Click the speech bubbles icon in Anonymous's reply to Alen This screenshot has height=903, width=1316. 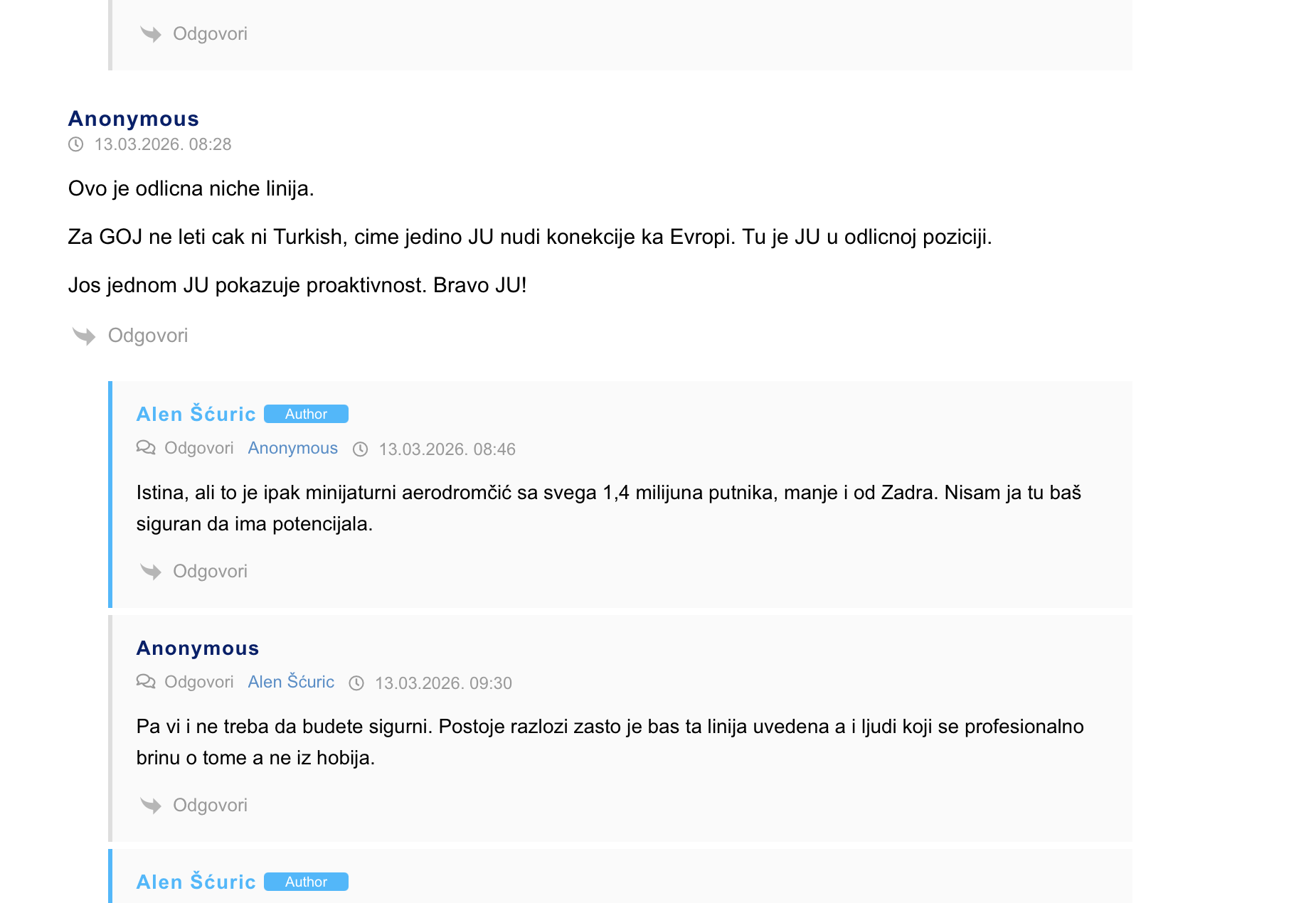(146, 682)
